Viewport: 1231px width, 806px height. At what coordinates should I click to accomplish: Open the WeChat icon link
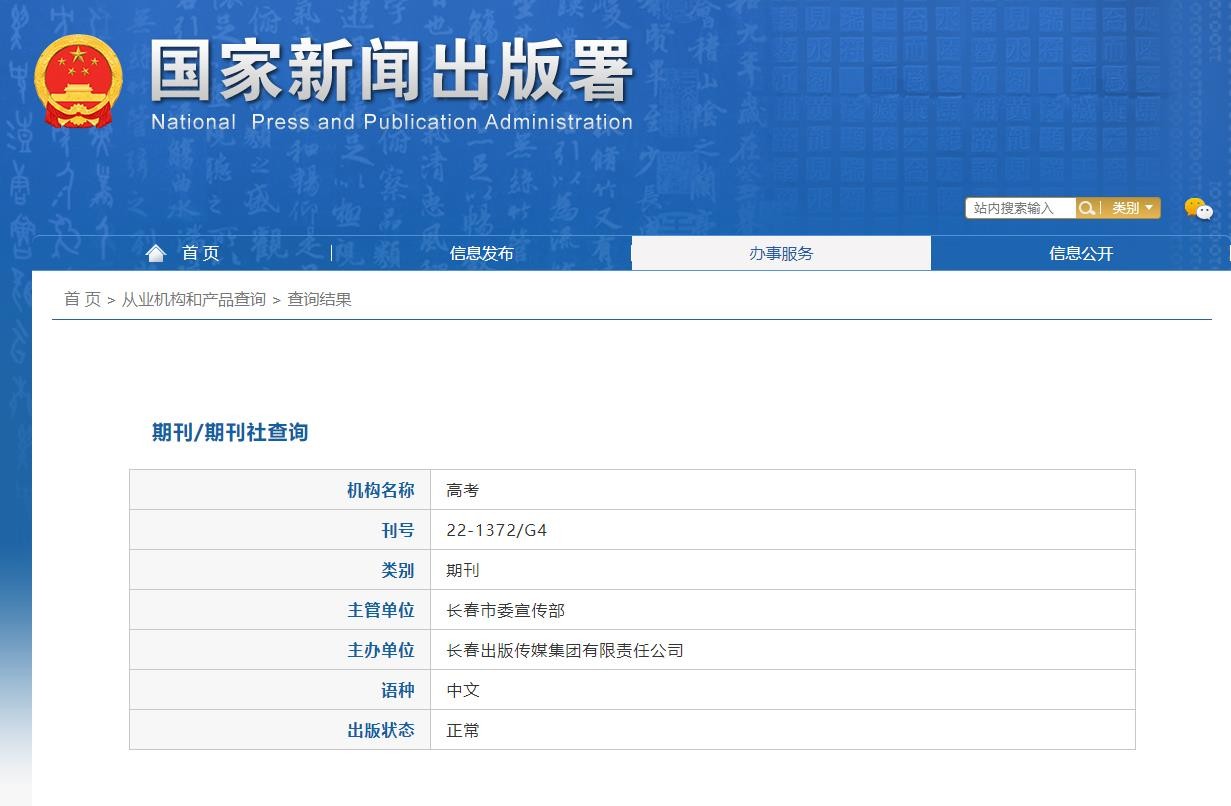pos(1197,208)
